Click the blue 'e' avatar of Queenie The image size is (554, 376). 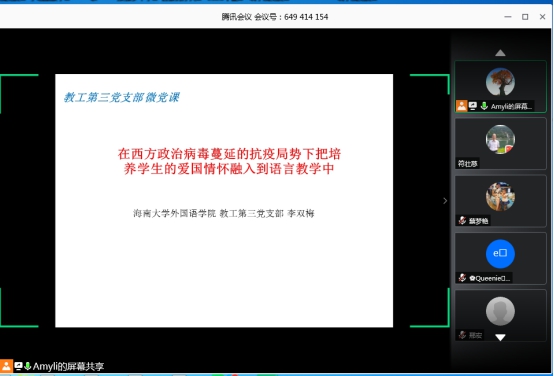(500, 254)
